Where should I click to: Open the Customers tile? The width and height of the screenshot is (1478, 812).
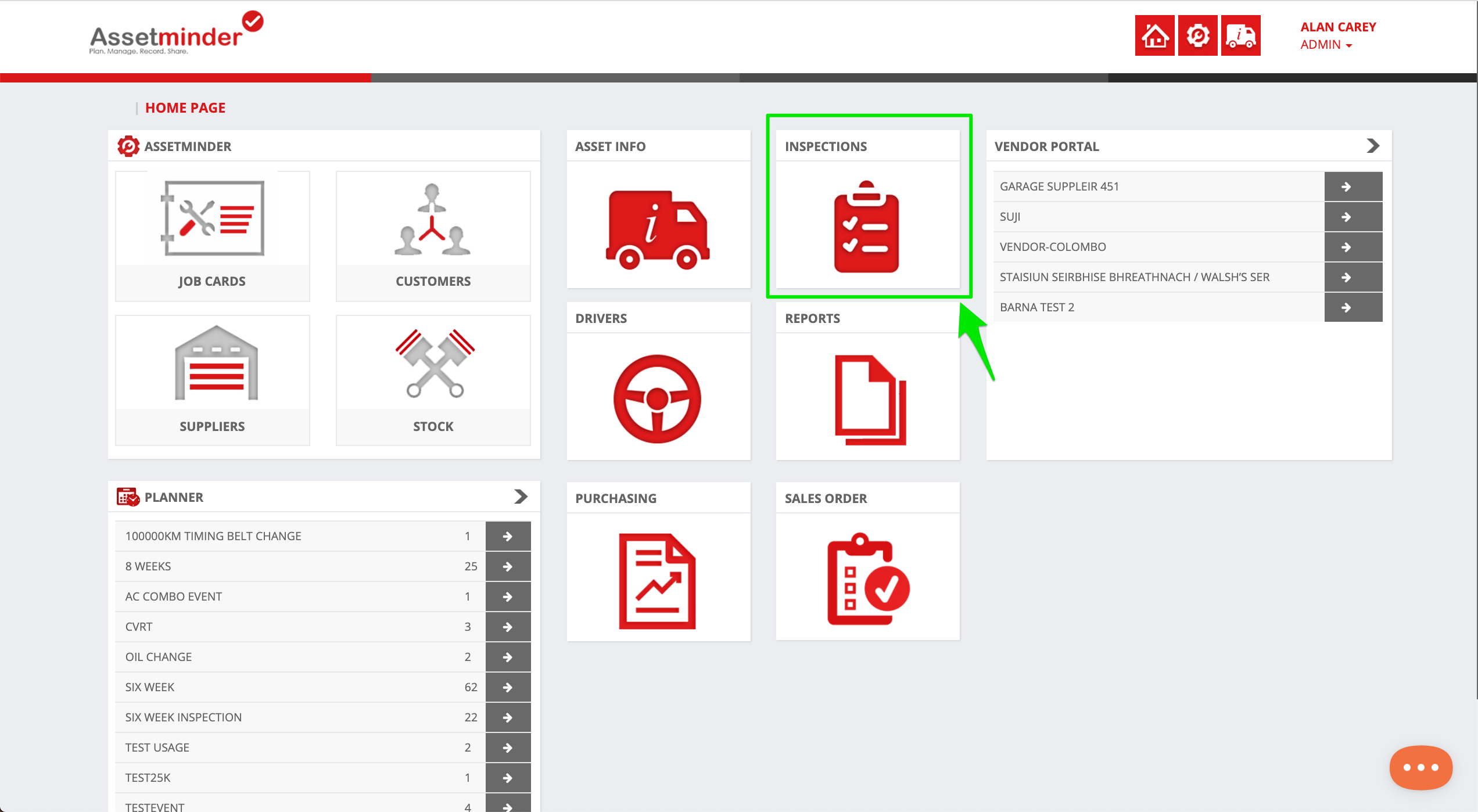433,236
